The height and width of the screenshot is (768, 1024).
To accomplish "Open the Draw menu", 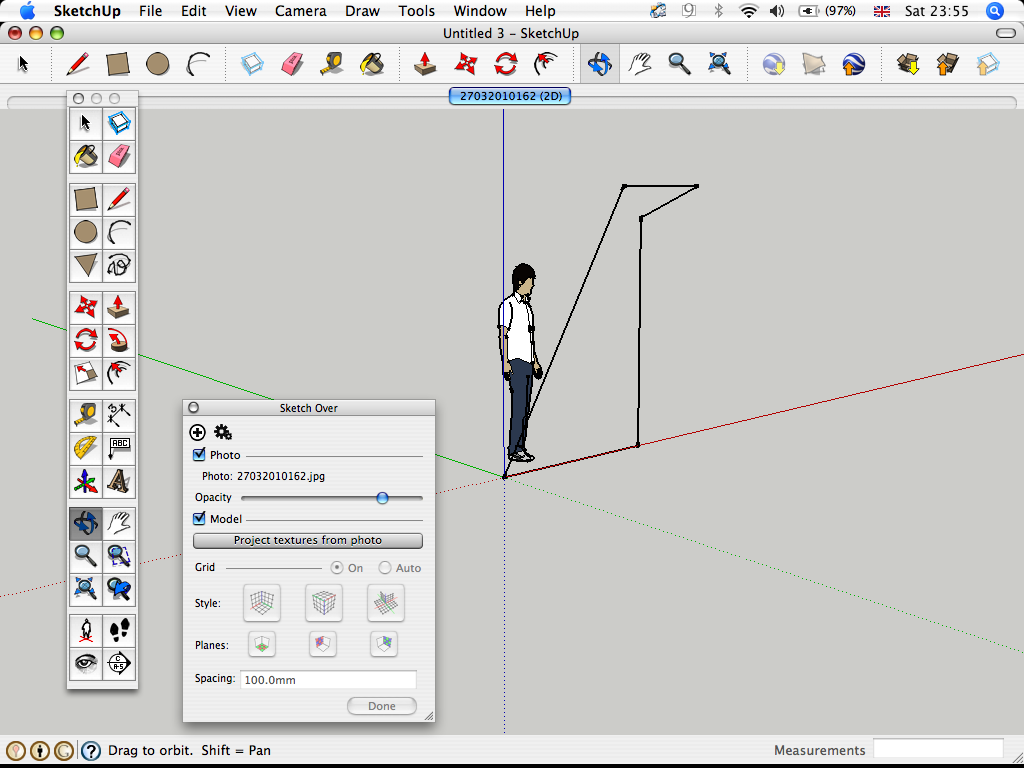I will click(x=362, y=11).
